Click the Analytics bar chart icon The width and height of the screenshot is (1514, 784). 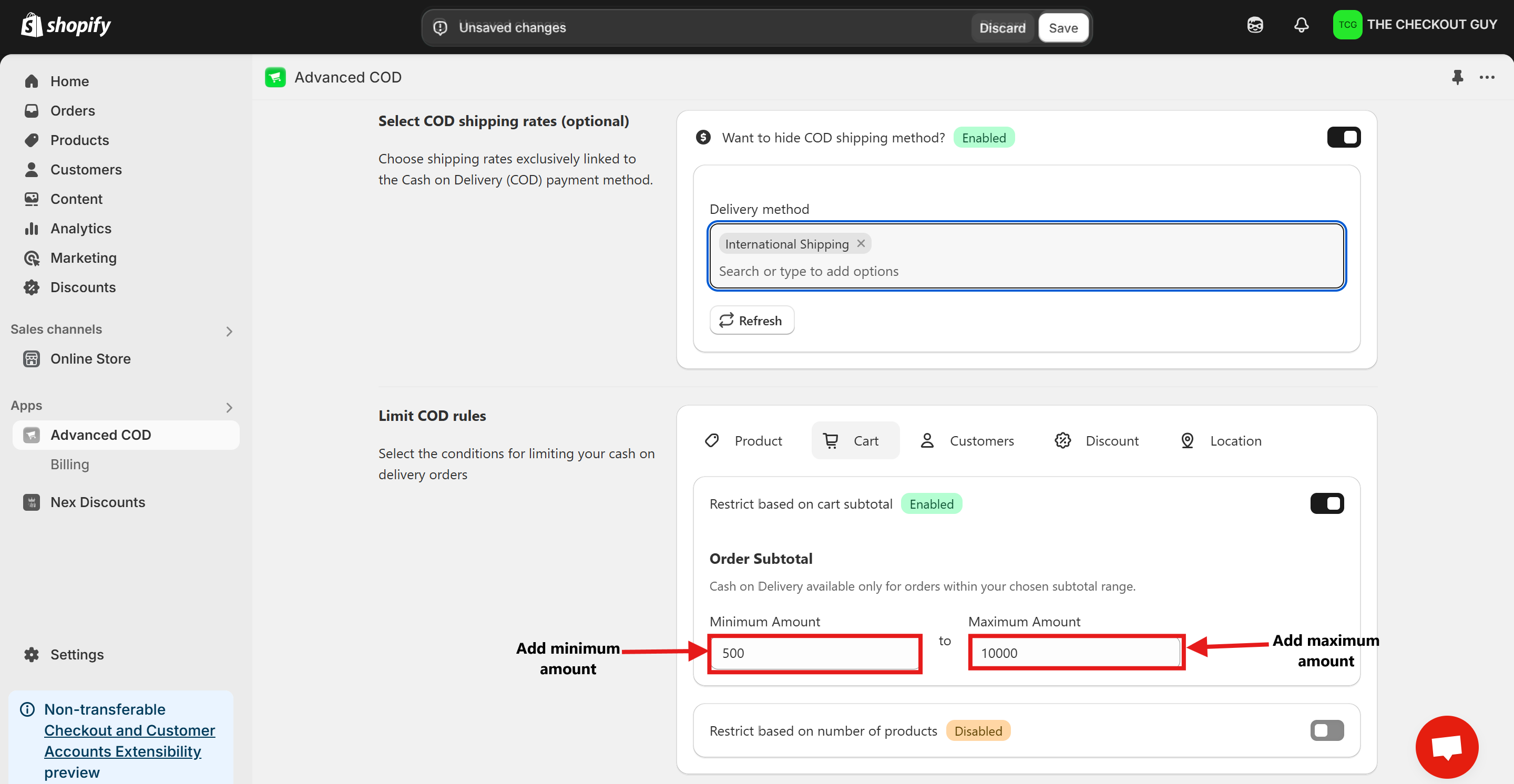[32, 229]
